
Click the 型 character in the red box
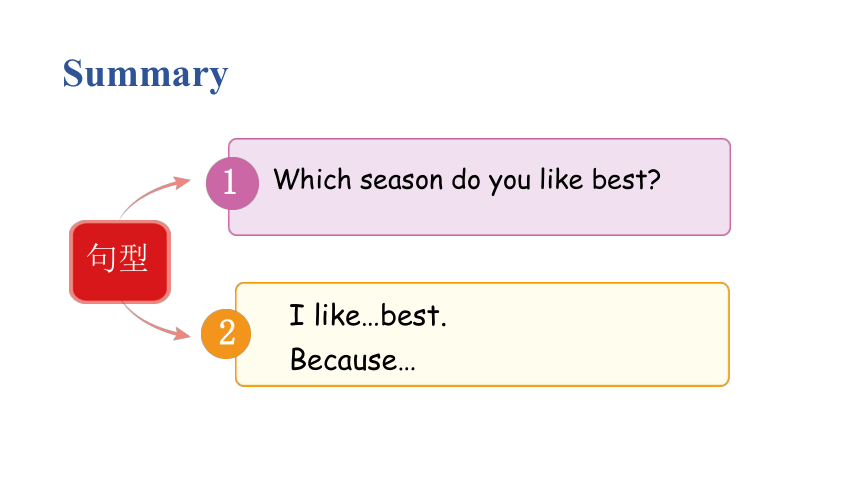pyautogui.click(x=133, y=257)
